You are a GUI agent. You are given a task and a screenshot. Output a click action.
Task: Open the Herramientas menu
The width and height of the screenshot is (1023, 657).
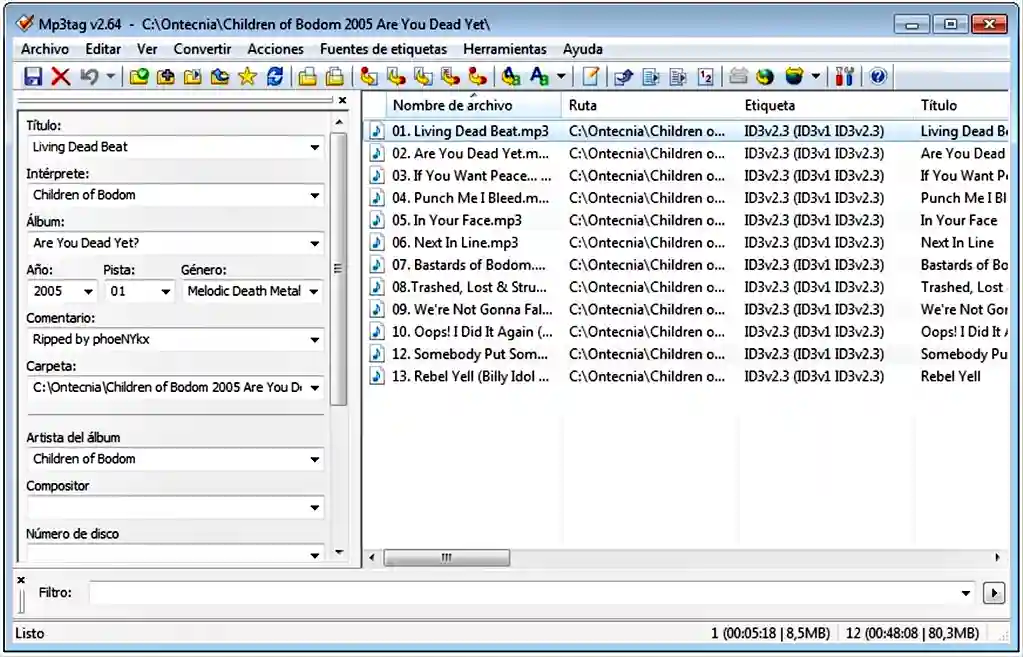(x=505, y=49)
